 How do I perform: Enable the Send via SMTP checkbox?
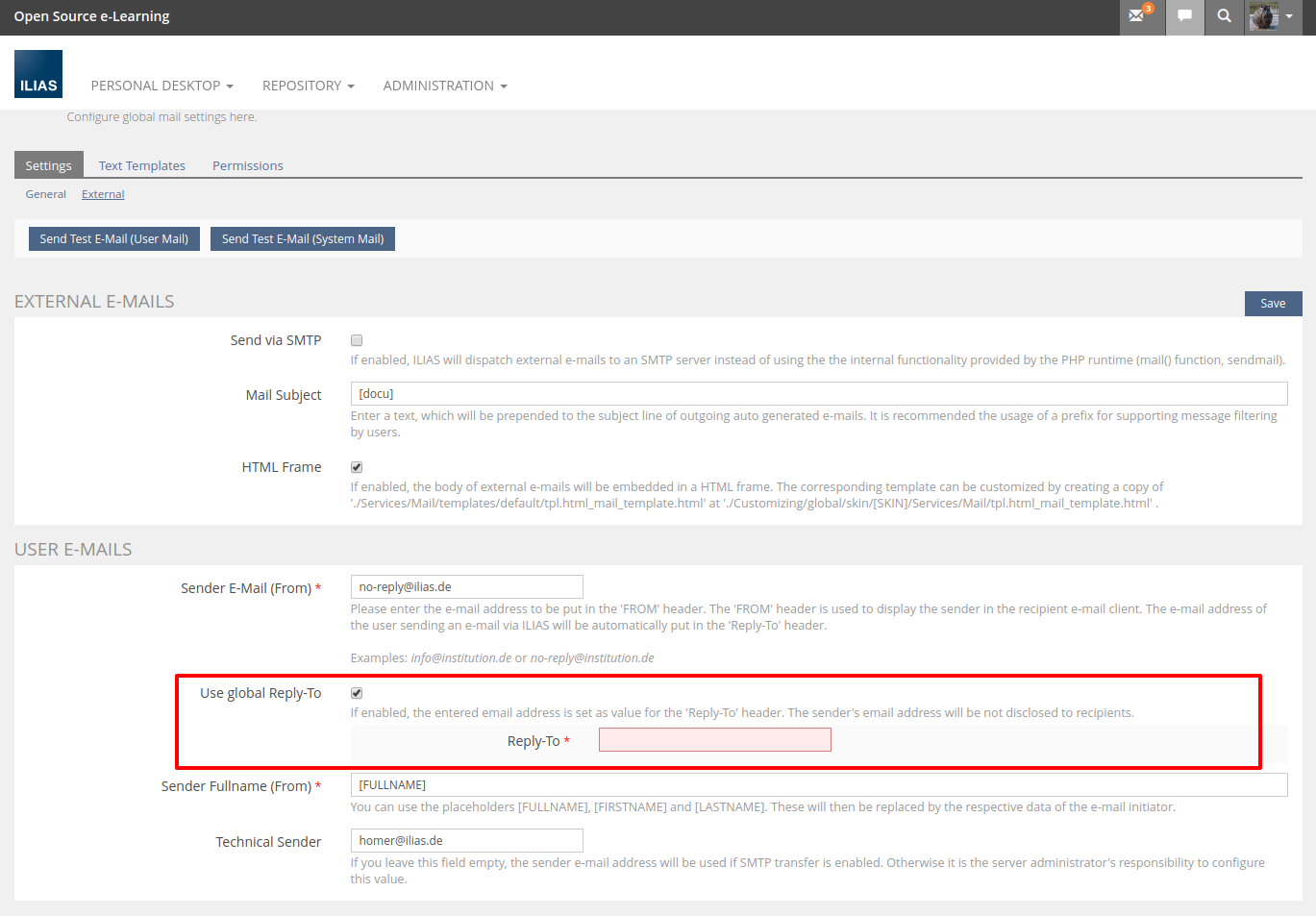click(357, 340)
